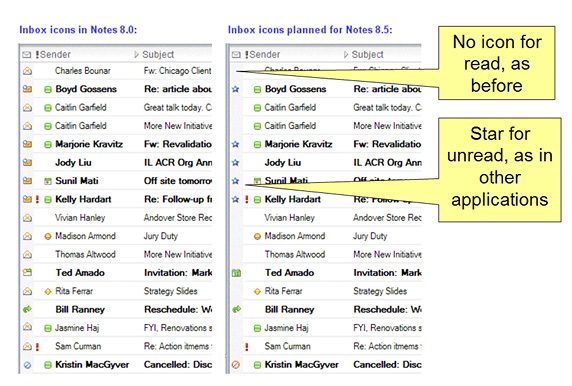This screenshot has width=572, height=386.
Task: Click importance '!' column header in Notes 8.5
Action: point(247,54)
